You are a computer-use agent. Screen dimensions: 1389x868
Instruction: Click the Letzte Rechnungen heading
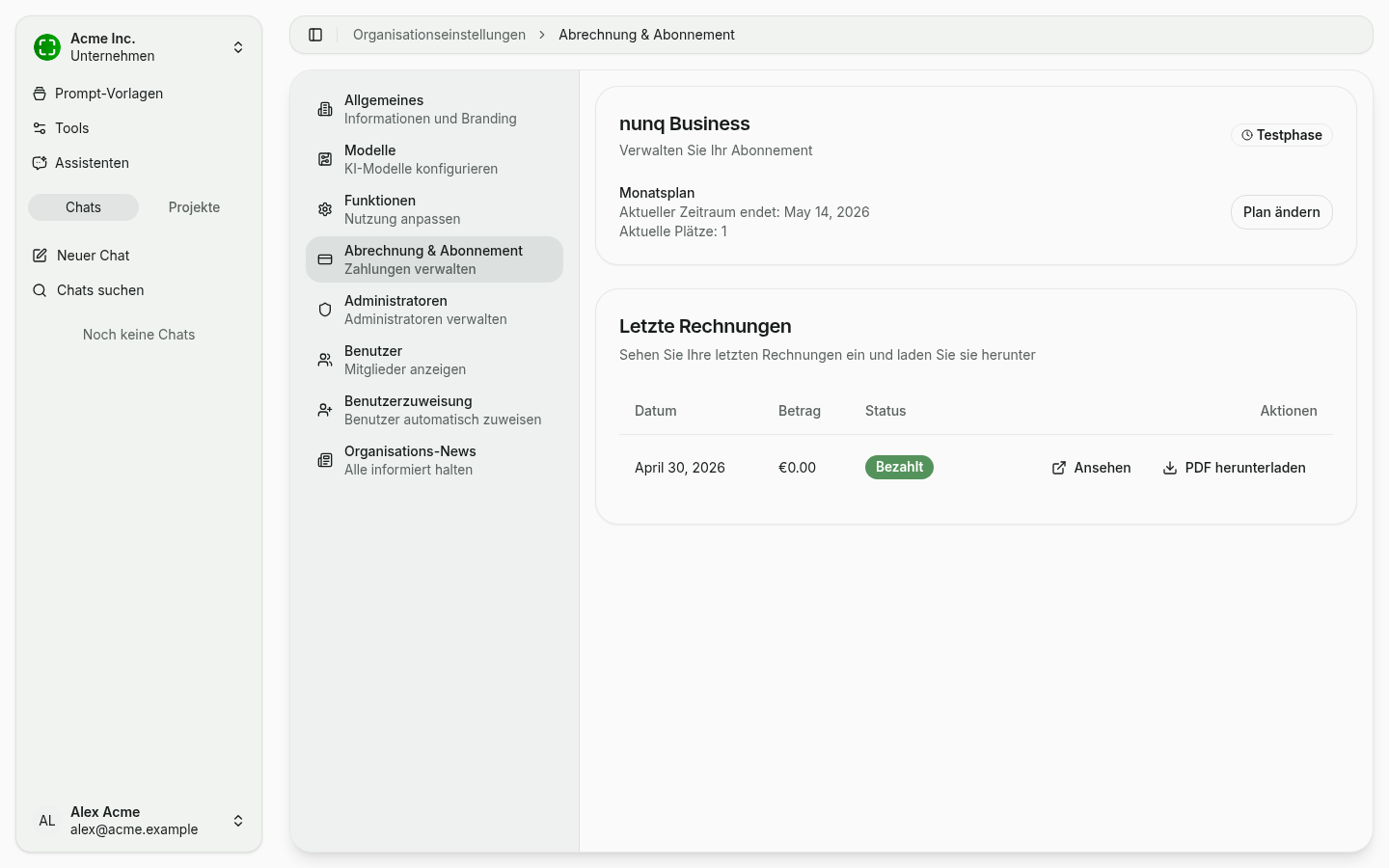[x=705, y=326]
